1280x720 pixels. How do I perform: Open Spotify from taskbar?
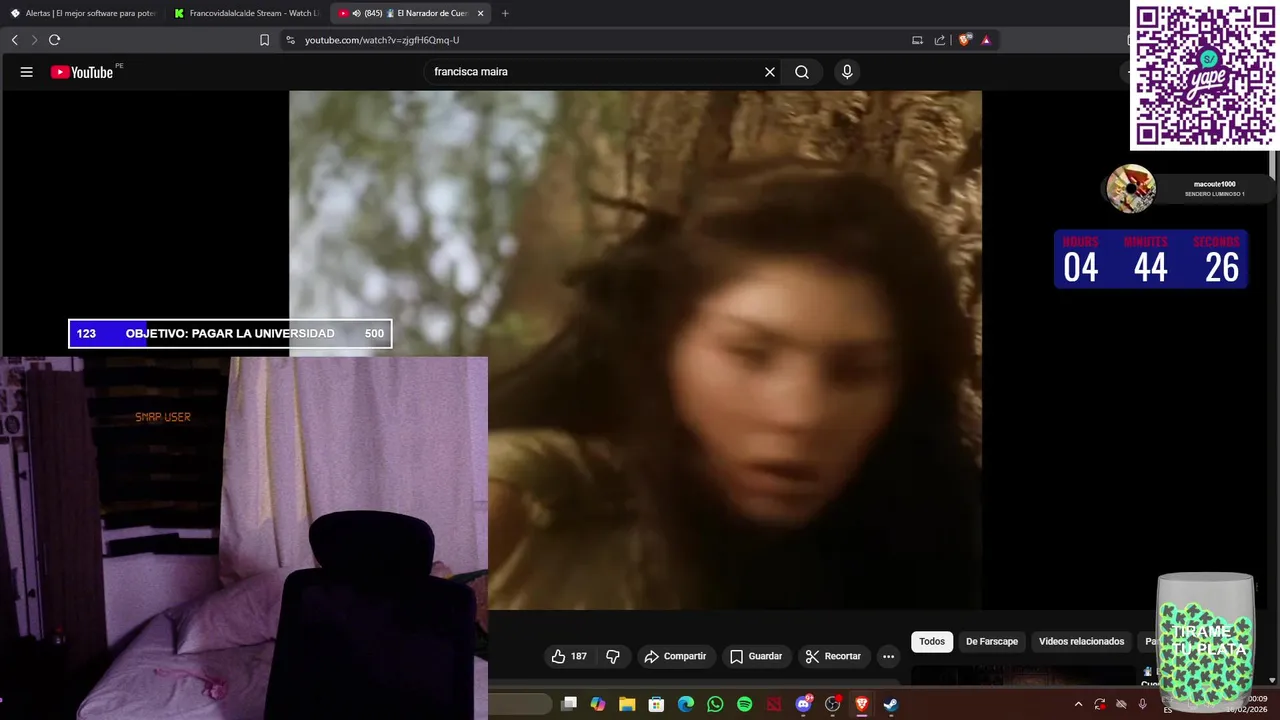[744, 704]
